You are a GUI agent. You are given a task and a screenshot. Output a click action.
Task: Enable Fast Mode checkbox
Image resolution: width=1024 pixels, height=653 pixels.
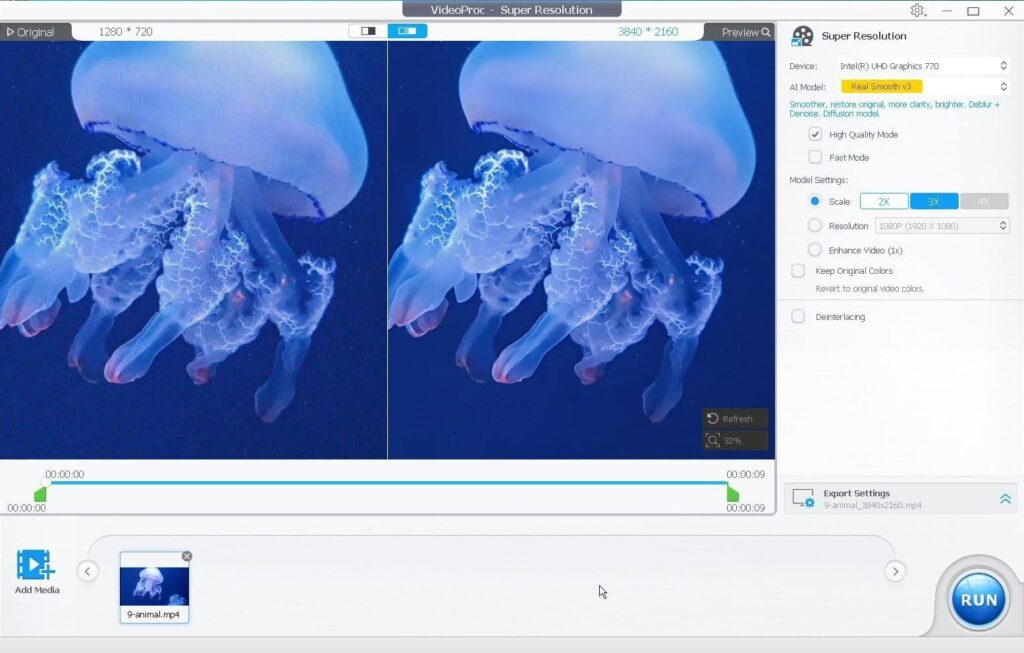pyautogui.click(x=815, y=157)
